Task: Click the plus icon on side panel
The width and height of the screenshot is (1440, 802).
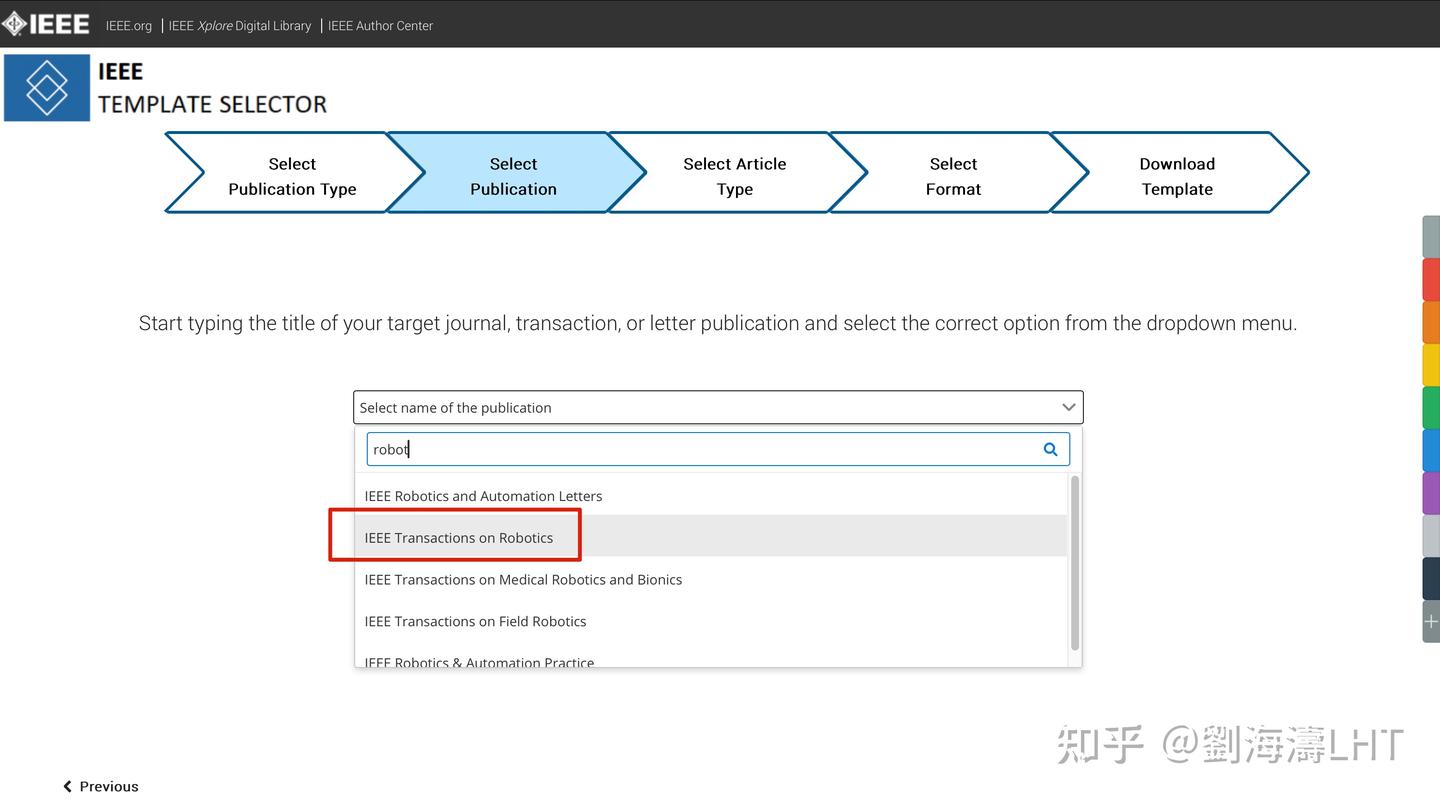Action: pos(1432,621)
